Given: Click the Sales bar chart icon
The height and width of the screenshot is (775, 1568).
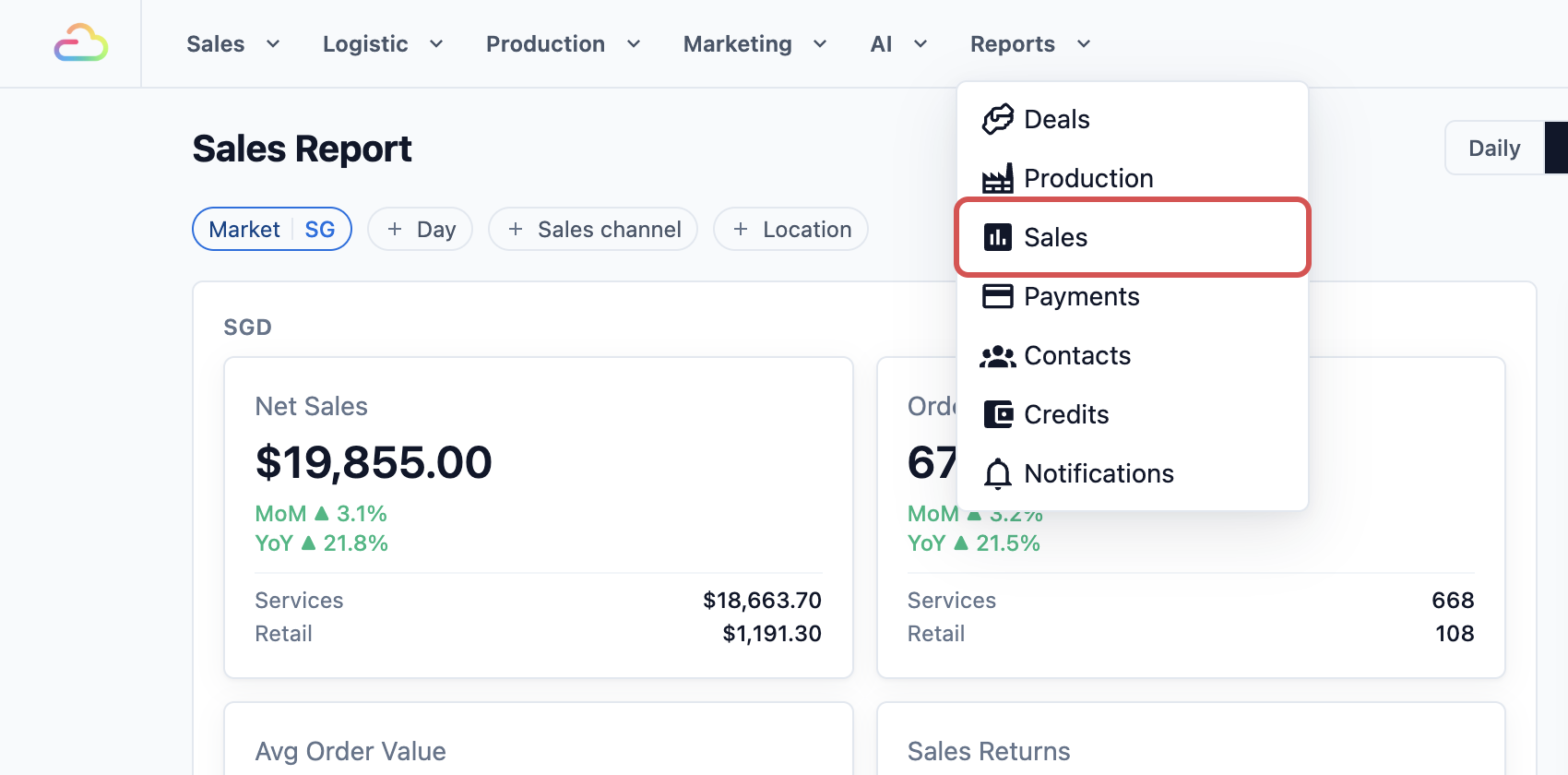Looking at the screenshot, I should pyautogui.click(x=997, y=237).
